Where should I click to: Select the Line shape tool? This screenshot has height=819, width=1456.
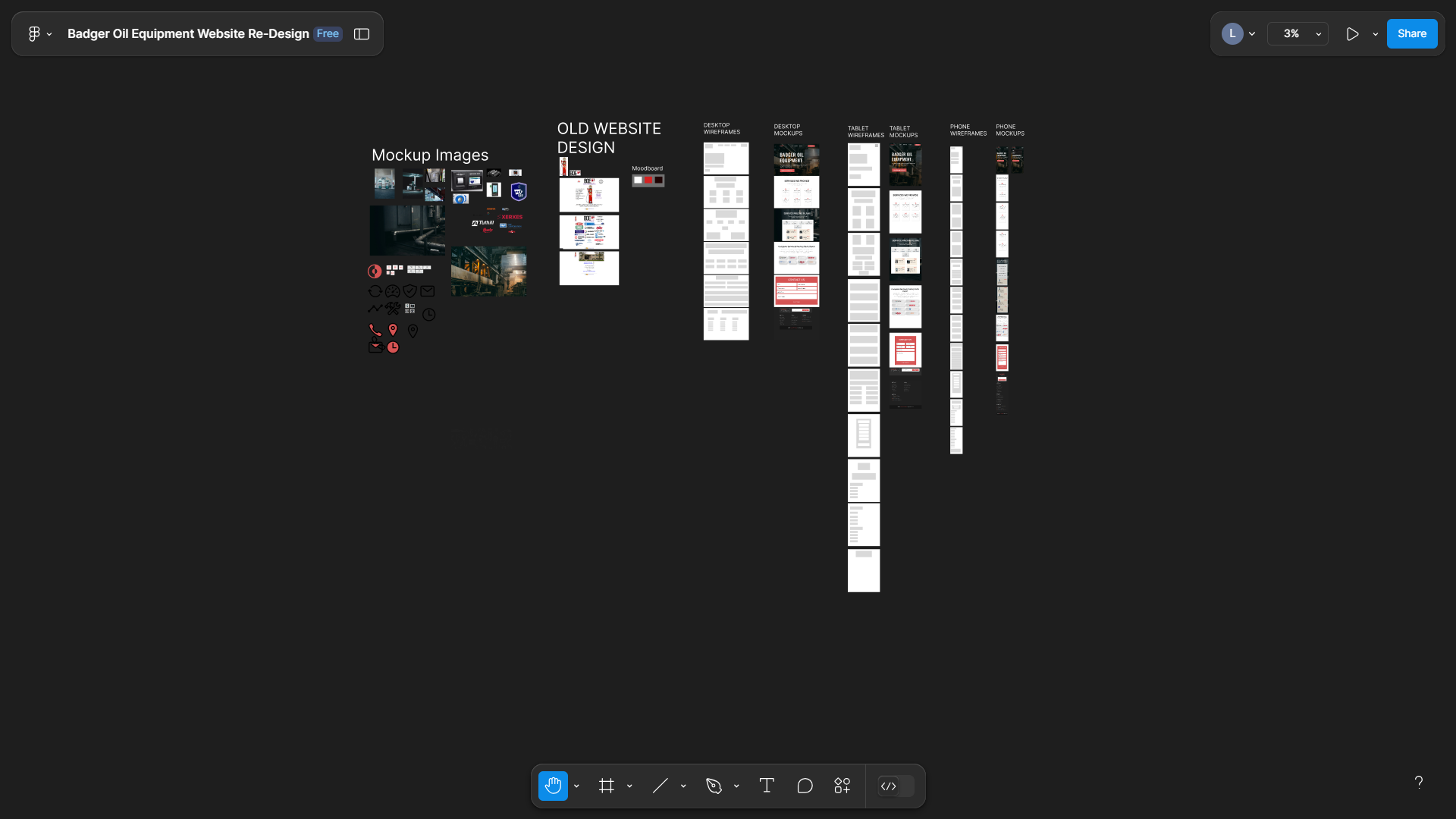click(660, 786)
